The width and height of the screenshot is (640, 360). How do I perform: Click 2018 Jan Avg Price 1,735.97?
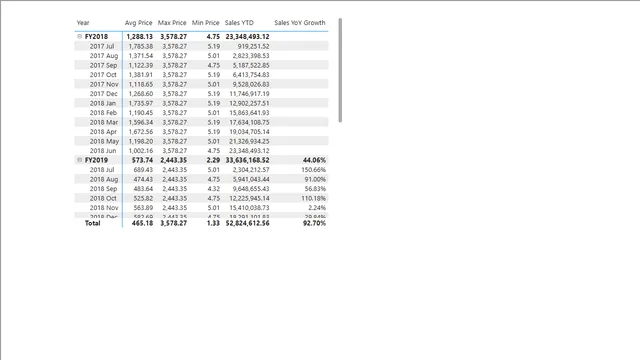(x=141, y=103)
